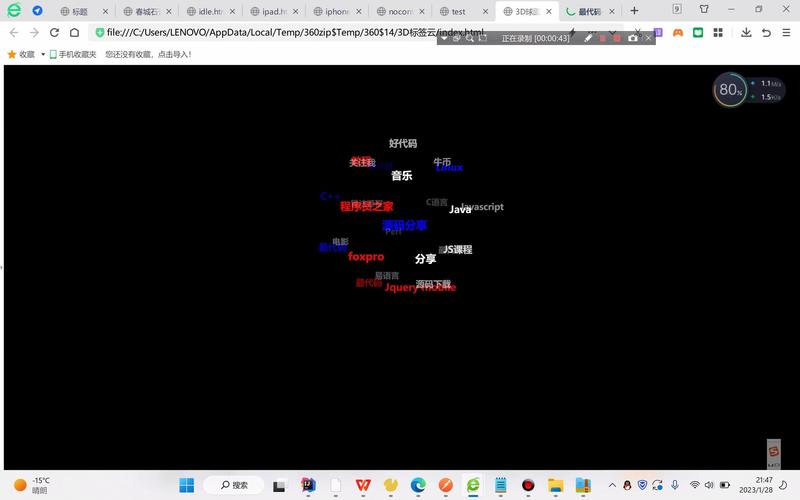
Task: Click the browser forward arrow
Action: tap(34, 33)
